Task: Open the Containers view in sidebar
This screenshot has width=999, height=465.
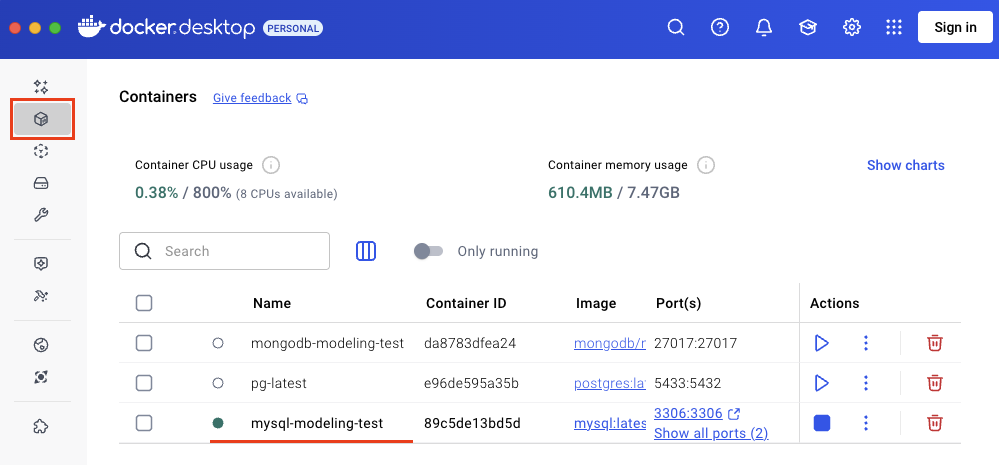Action: pos(42,119)
